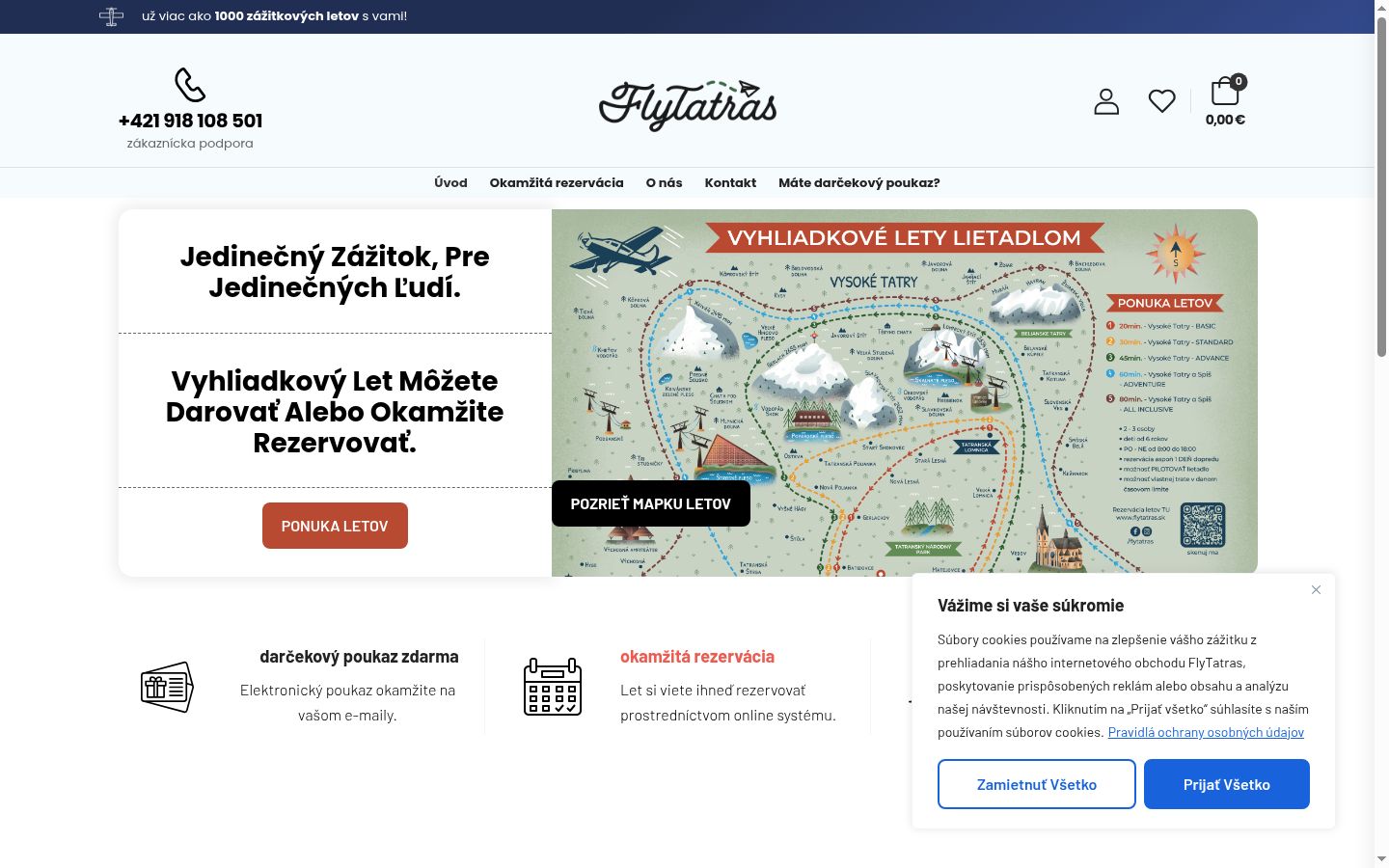Open the shopping bag cart icon
1389x868 pixels.
point(1225,91)
